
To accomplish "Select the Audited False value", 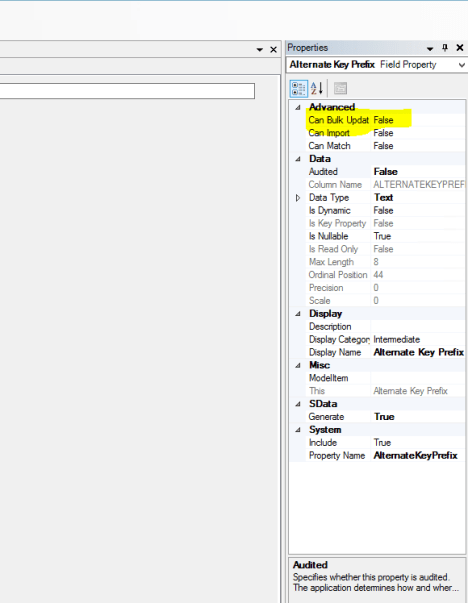I will click(418, 172).
